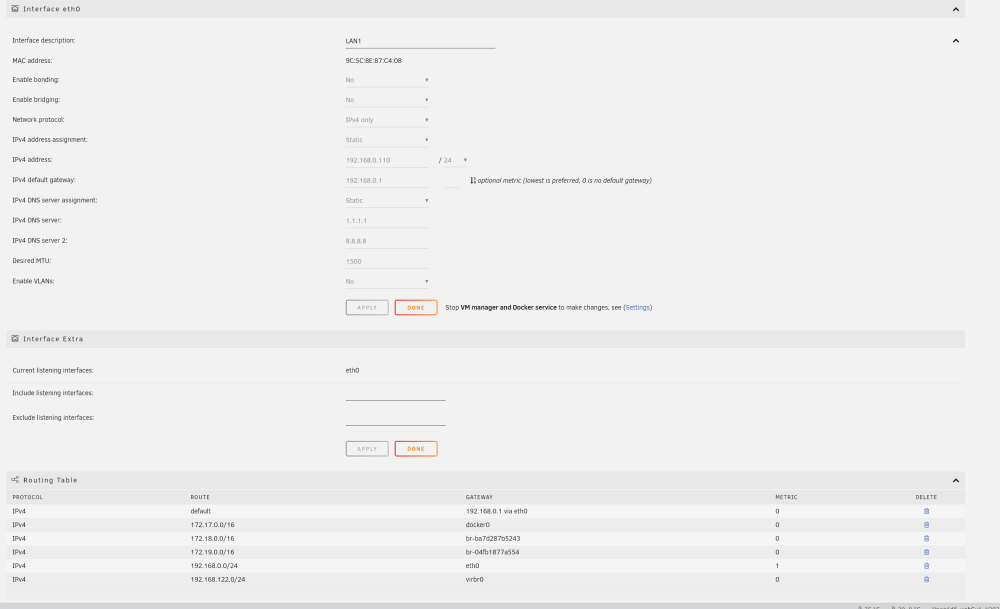
Task: Open the IPv4 DNS server assignment dropdown
Action: point(386,200)
